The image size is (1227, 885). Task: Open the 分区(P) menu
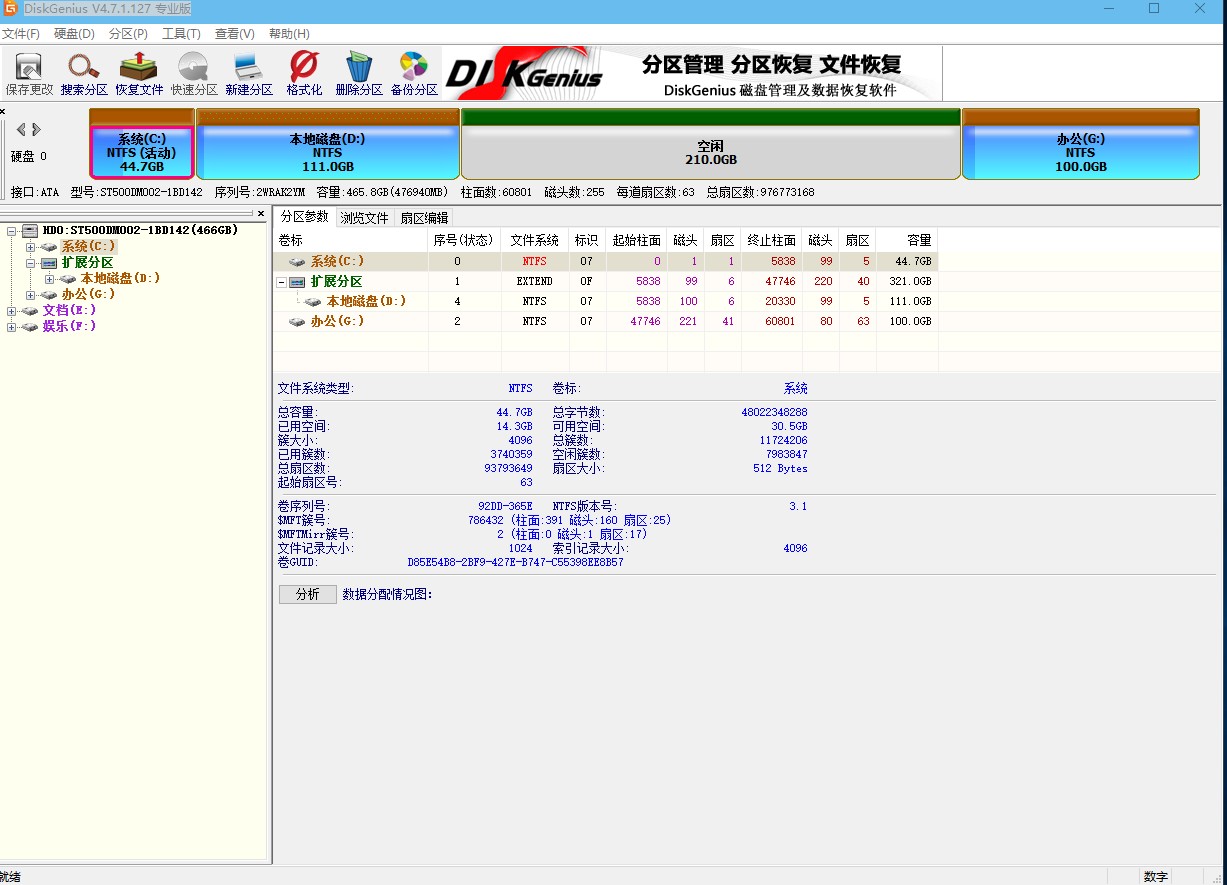pos(128,34)
